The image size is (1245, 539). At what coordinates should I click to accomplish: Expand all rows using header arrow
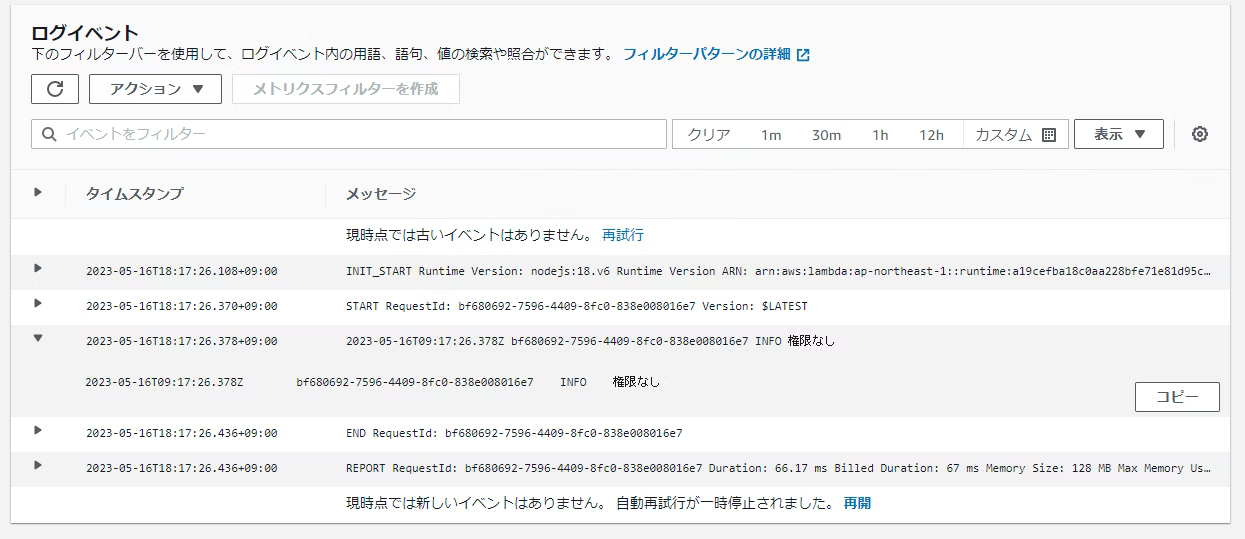pos(38,192)
